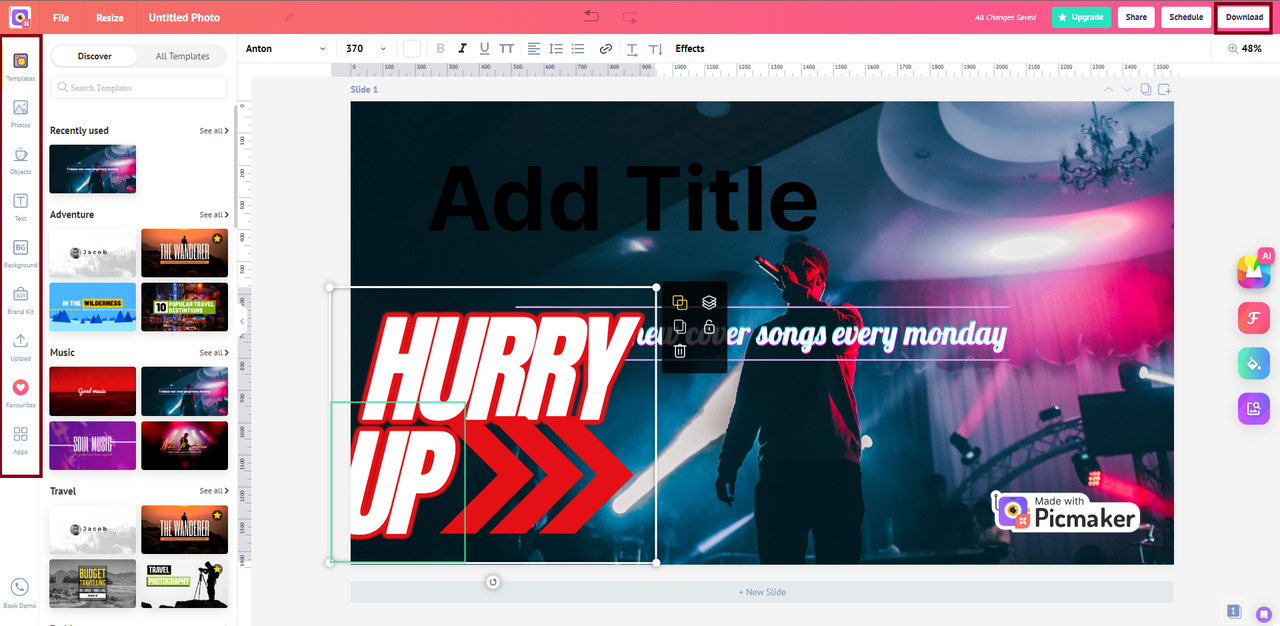Toggle the lock on selected element
Image resolution: width=1280 pixels, height=626 pixels.
click(709, 326)
